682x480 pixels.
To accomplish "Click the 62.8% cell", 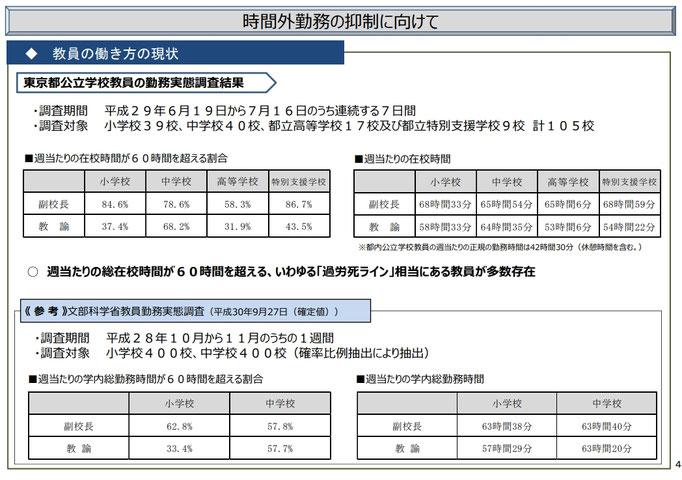I will [179, 426].
